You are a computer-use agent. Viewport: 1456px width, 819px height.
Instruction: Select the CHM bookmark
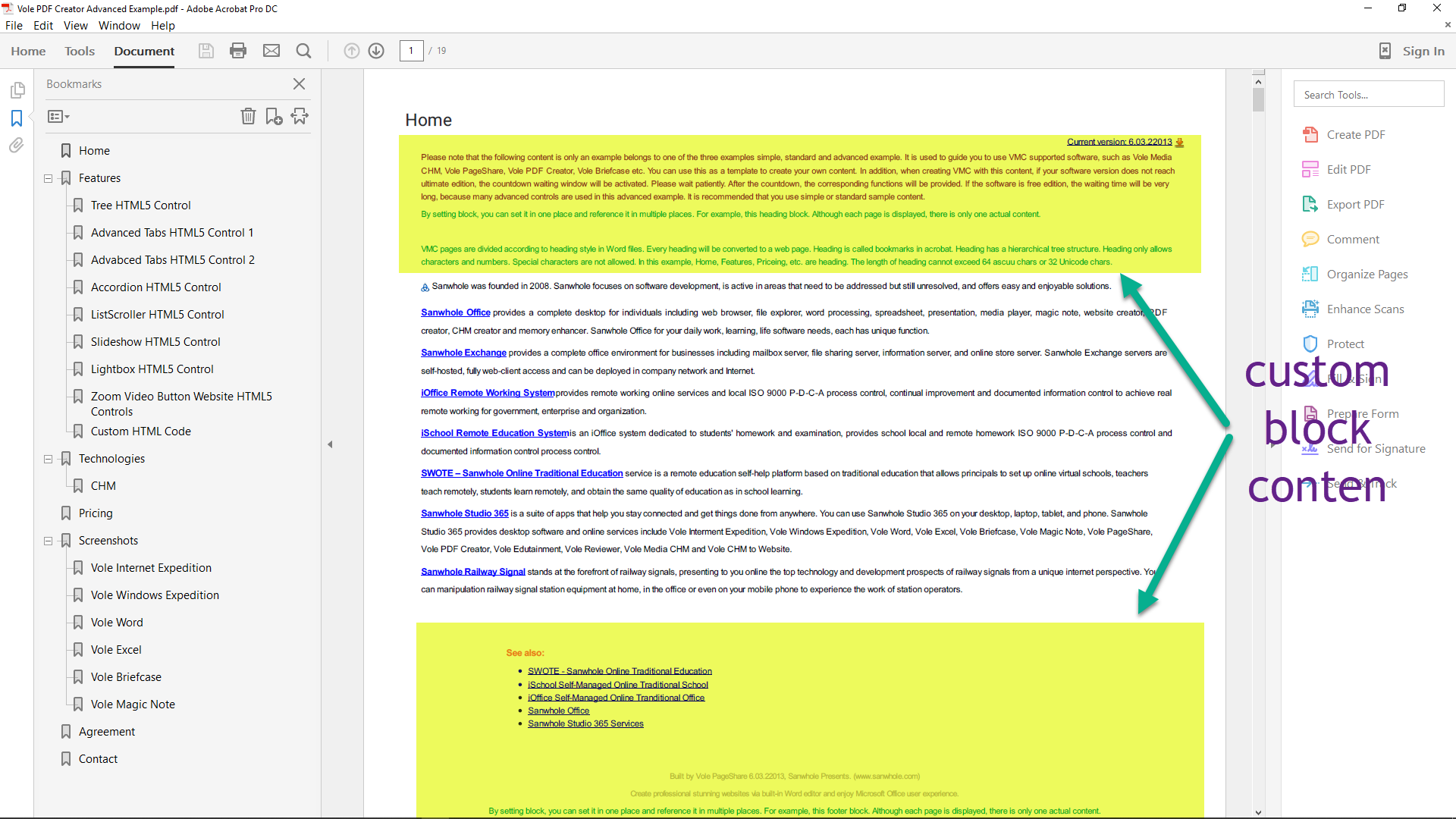point(103,486)
